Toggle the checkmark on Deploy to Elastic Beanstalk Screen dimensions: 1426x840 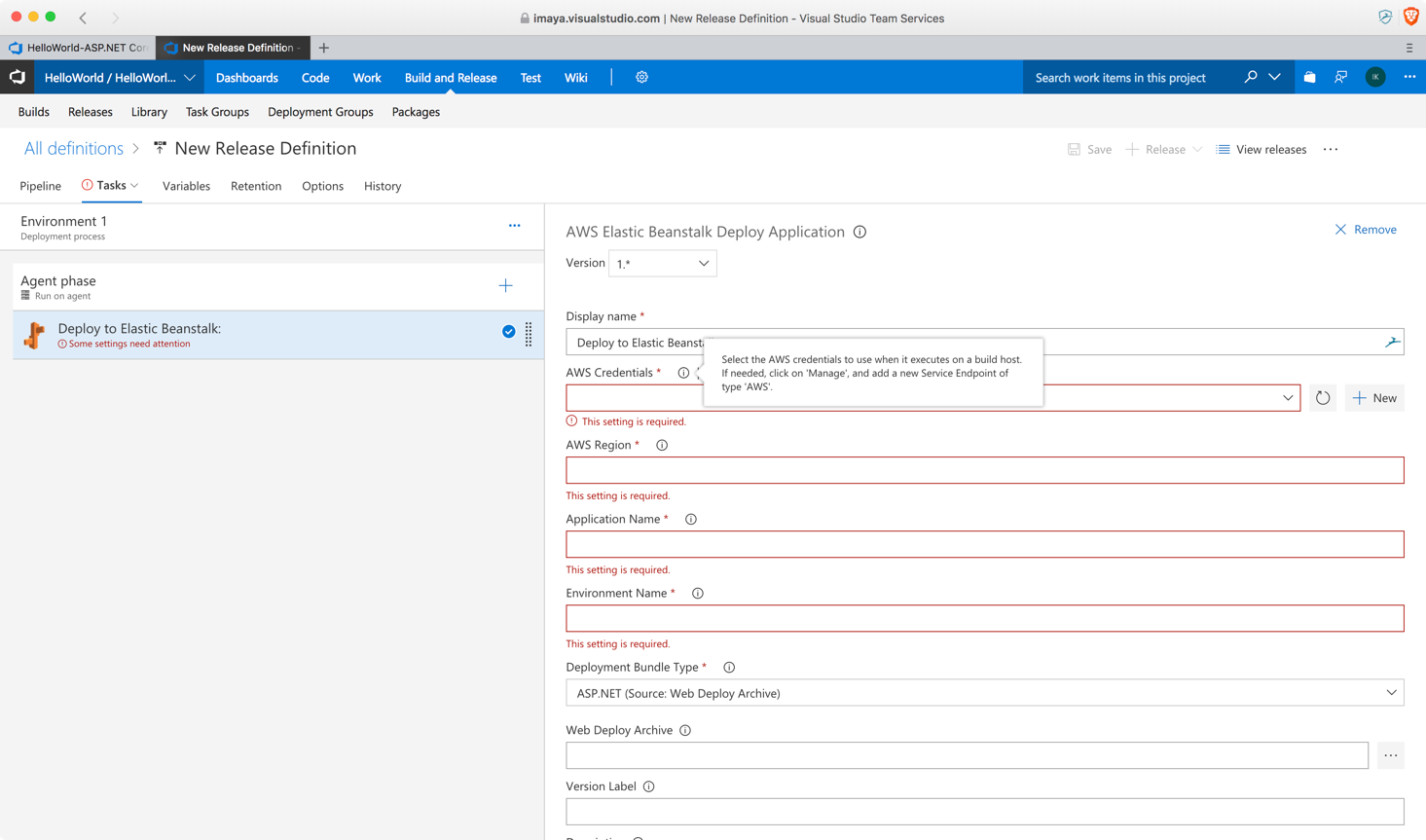tap(508, 332)
